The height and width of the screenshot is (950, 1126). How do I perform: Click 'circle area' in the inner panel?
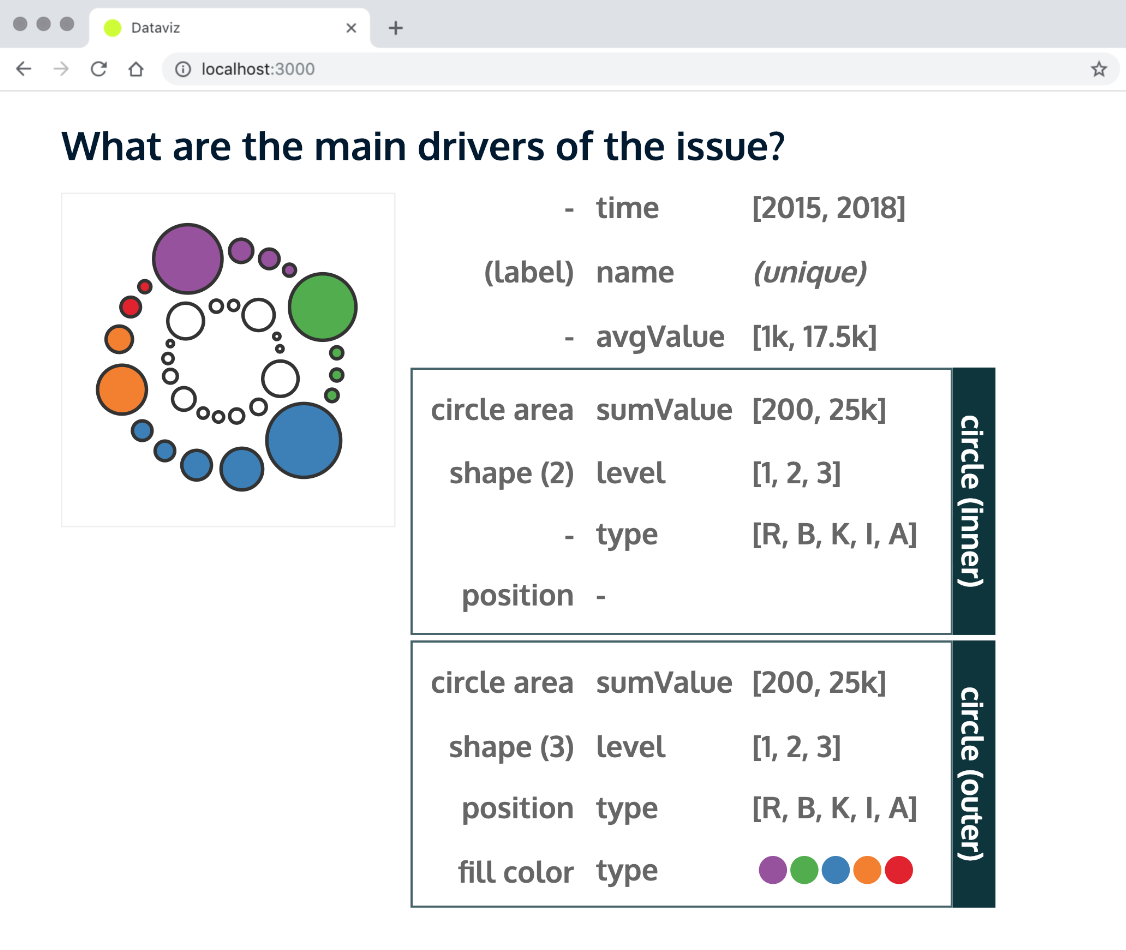click(502, 410)
